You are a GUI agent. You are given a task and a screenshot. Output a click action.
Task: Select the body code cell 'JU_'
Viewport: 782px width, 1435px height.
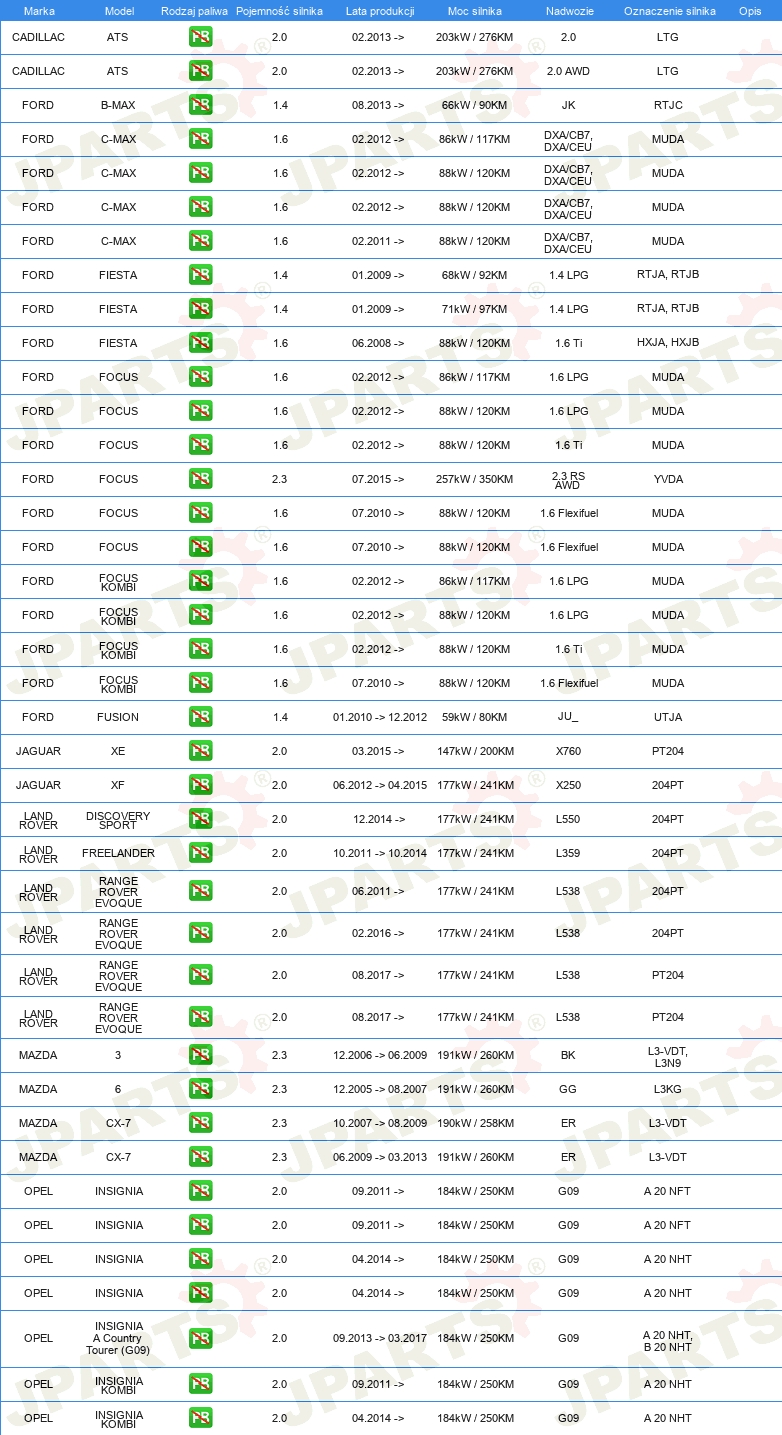point(568,717)
